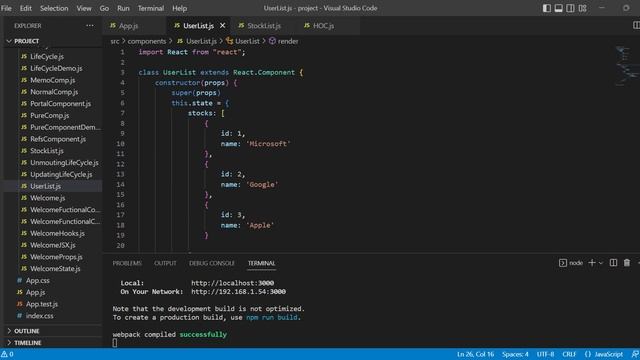Viewport: 640px width, 360px height.
Task: Open the Edit menu
Action: [26, 8]
